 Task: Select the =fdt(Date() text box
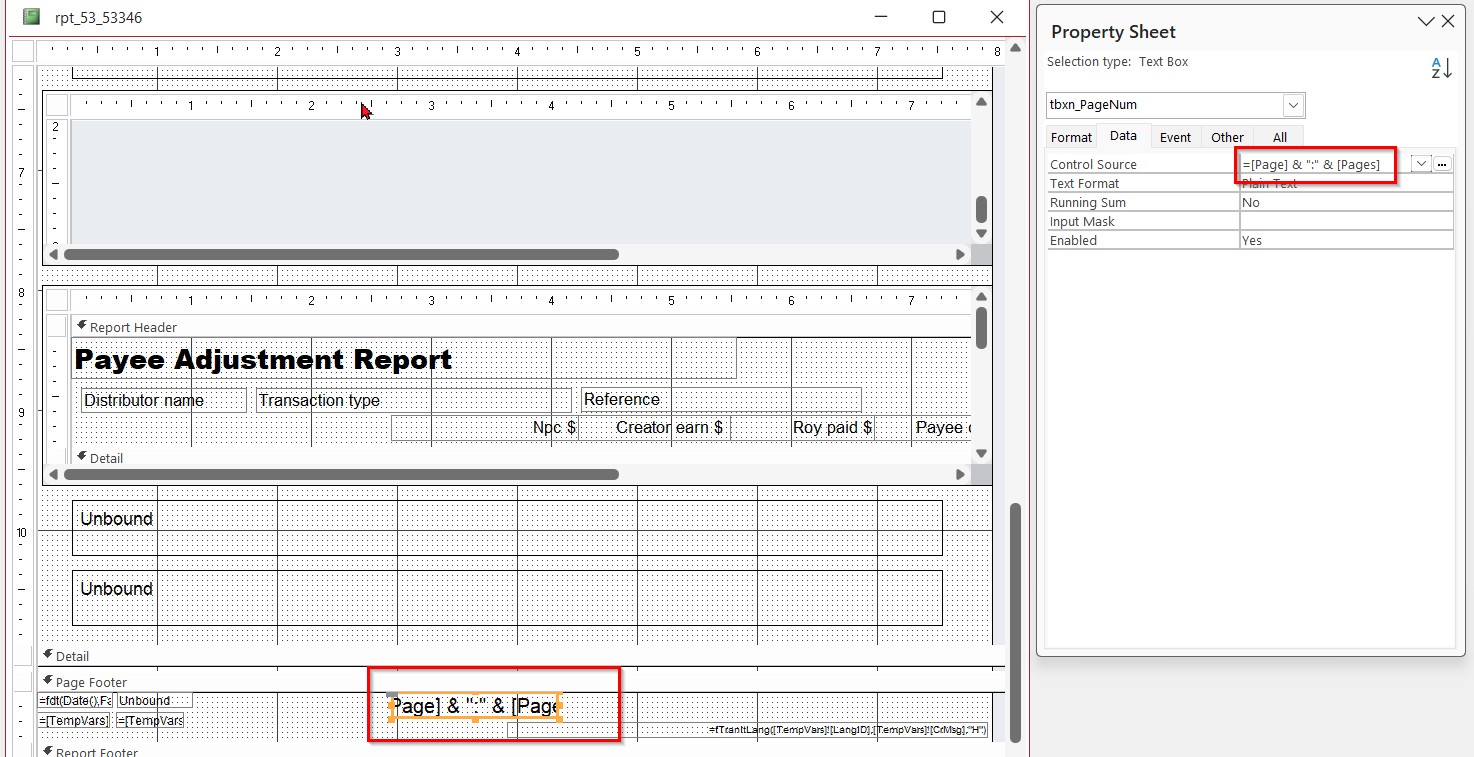pos(77,700)
